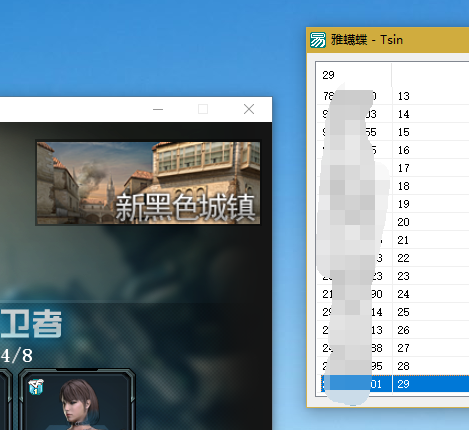Open the 新黑色城镇 map thumbnail
This screenshot has height=430, width=469.
click(148, 183)
